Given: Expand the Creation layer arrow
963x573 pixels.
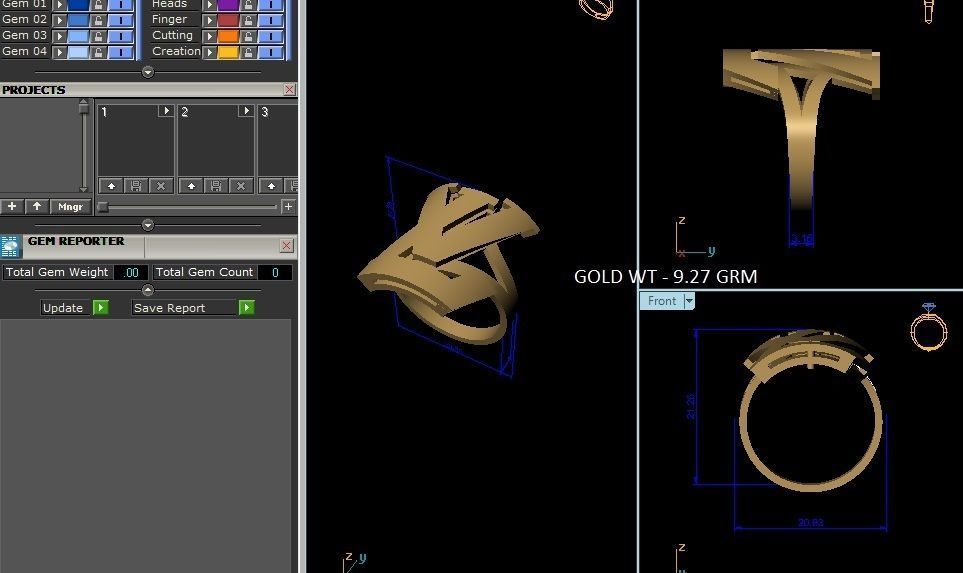Looking at the screenshot, I should pyautogui.click(x=209, y=52).
